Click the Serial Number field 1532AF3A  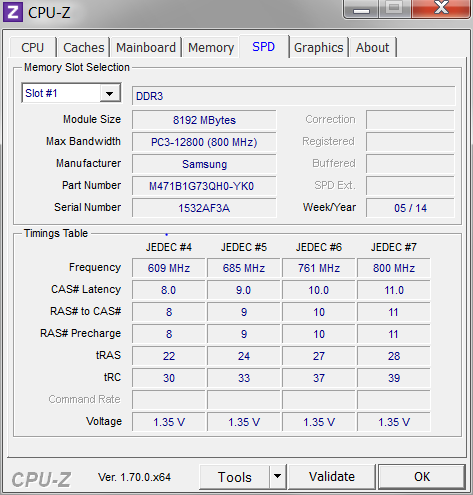(x=204, y=208)
